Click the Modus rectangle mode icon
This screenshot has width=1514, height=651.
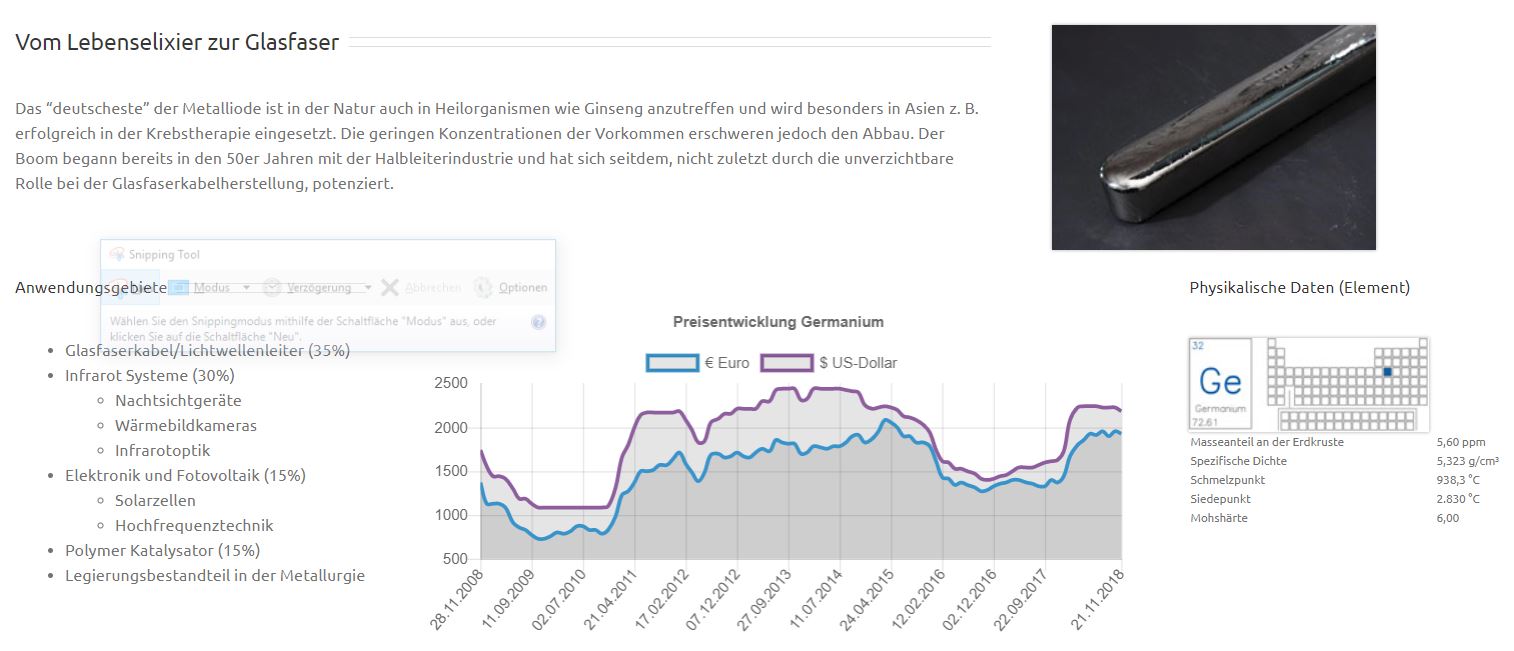pyautogui.click(x=180, y=288)
